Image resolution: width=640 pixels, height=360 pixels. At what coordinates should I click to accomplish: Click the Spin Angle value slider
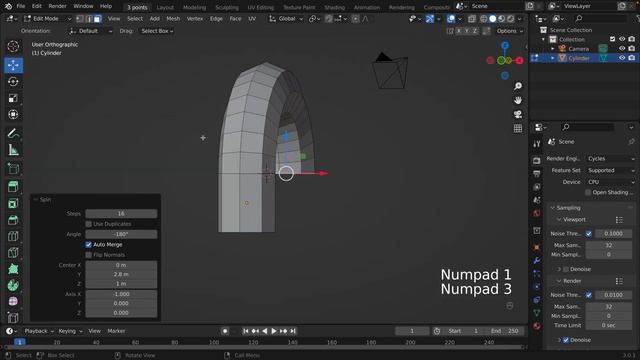121,234
